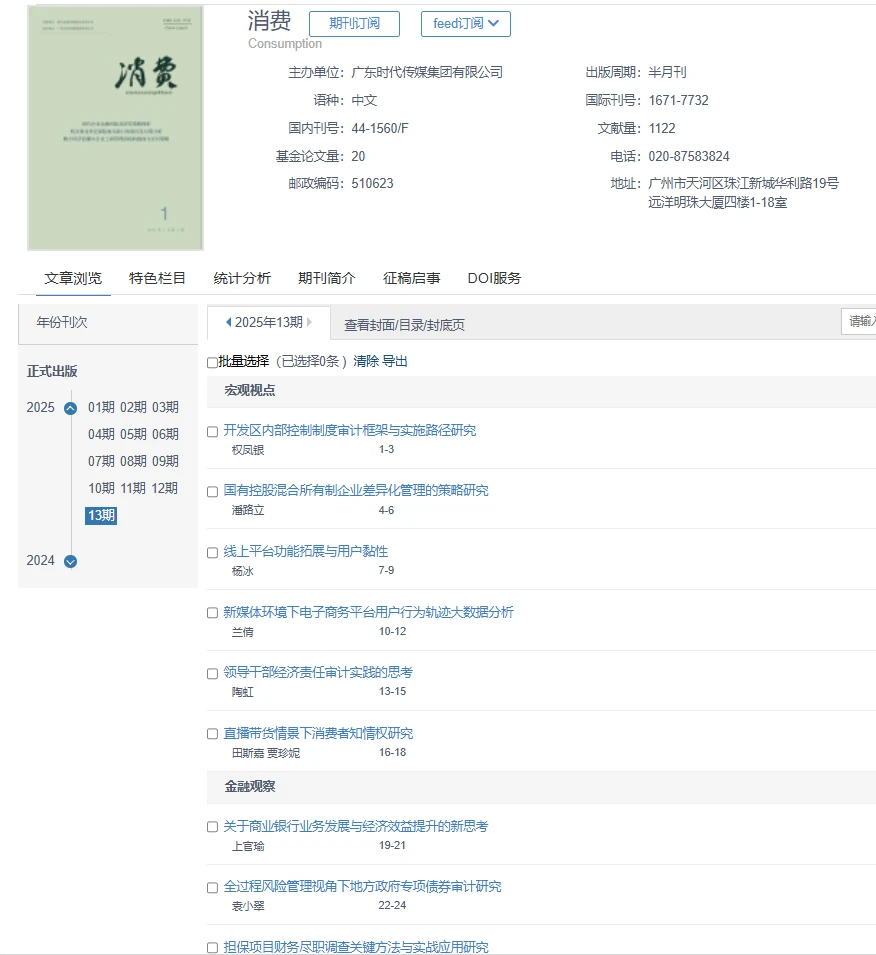Toggle the 批量选择 checkbox

tap(212, 362)
